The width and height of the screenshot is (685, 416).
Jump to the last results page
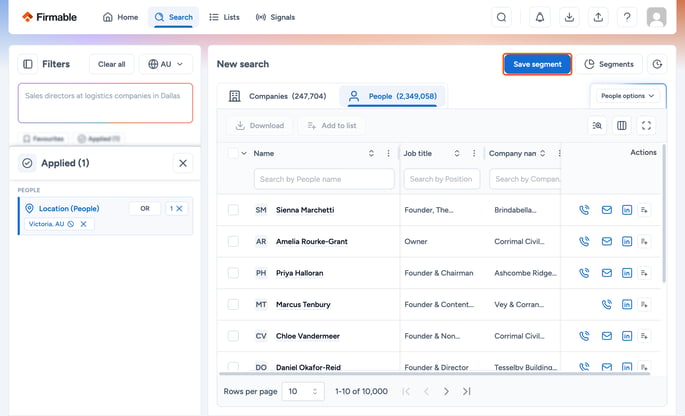pos(466,392)
